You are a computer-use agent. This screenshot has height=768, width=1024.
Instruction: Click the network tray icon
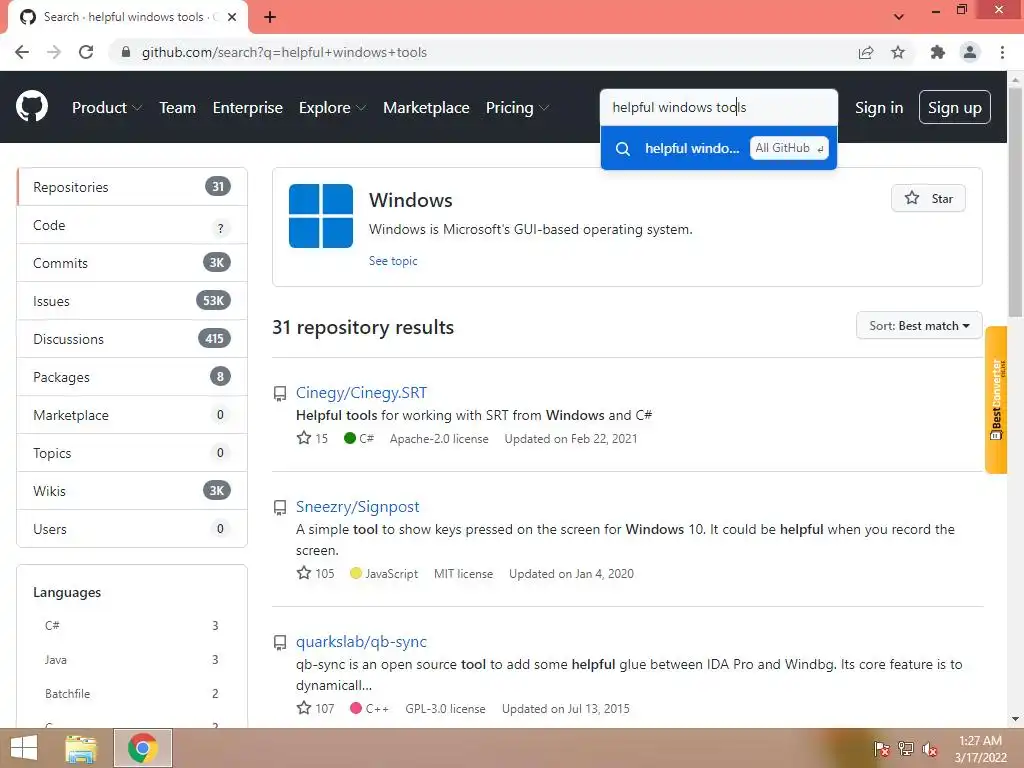906,749
